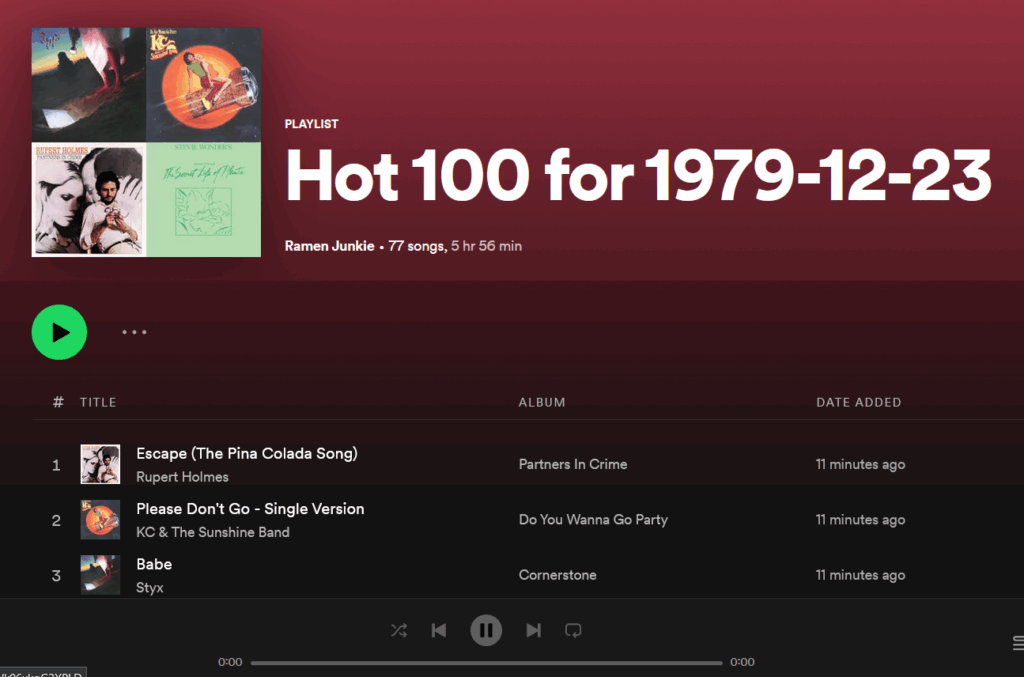Skip to the previous track

(x=439, y=631)
